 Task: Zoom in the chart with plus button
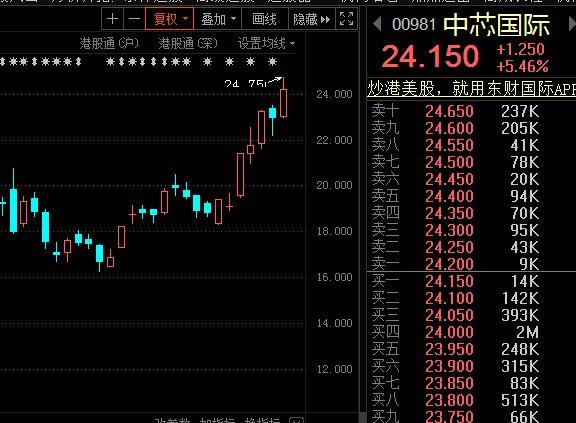pyautogui.click(x=112, y=19)
